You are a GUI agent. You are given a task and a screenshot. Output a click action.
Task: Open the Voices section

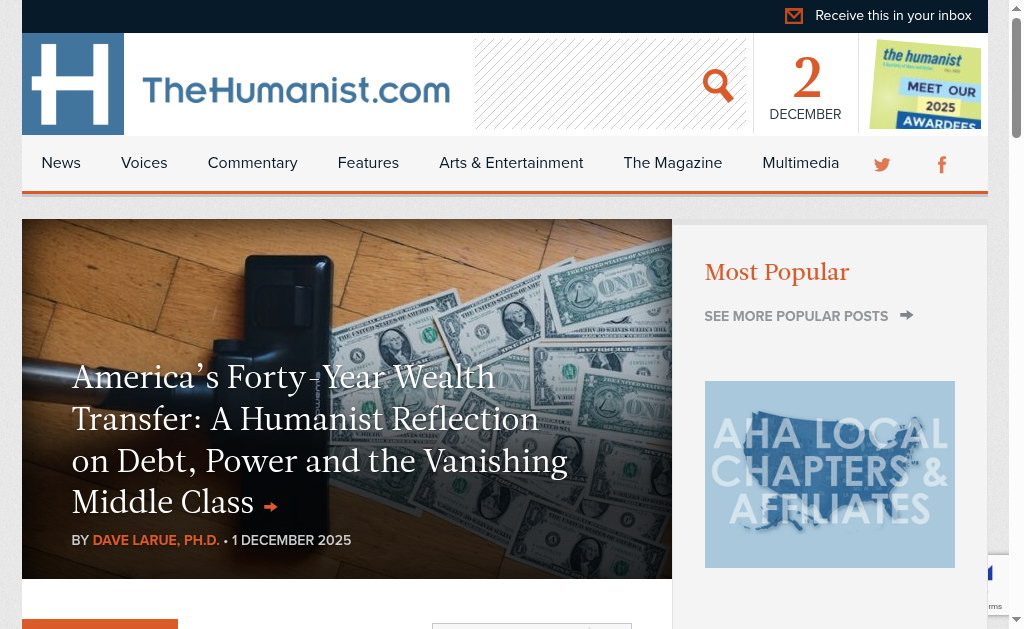tap(144, 163)
